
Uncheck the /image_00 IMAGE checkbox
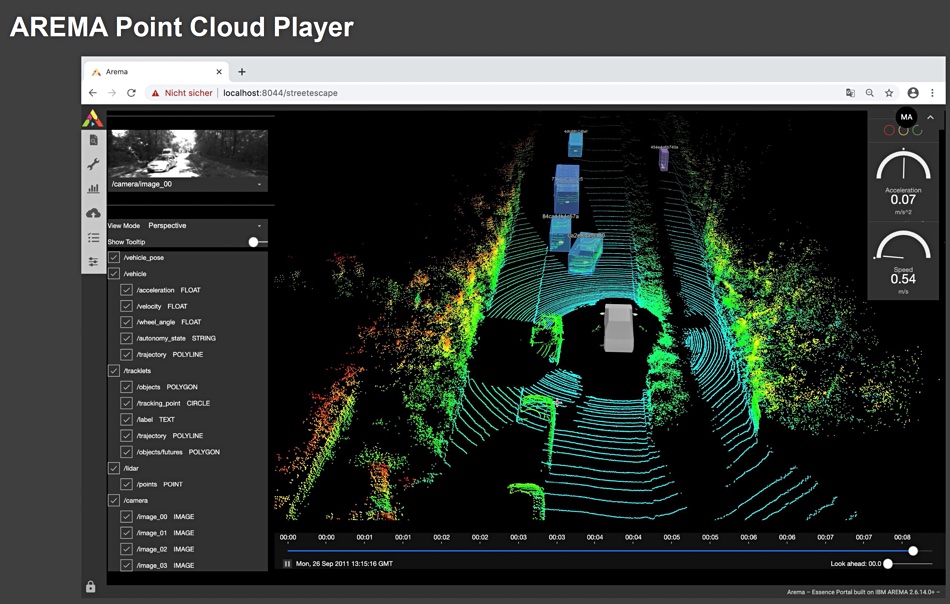[x=126, y=517]
